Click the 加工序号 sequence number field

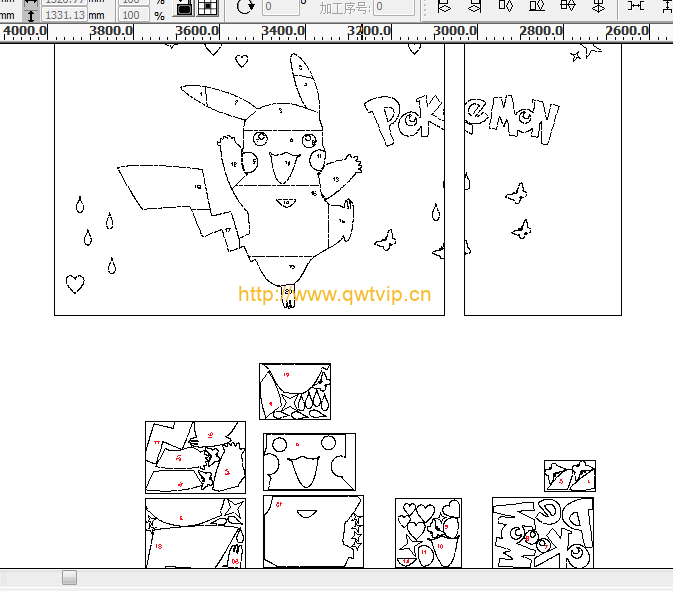(394, 7)
